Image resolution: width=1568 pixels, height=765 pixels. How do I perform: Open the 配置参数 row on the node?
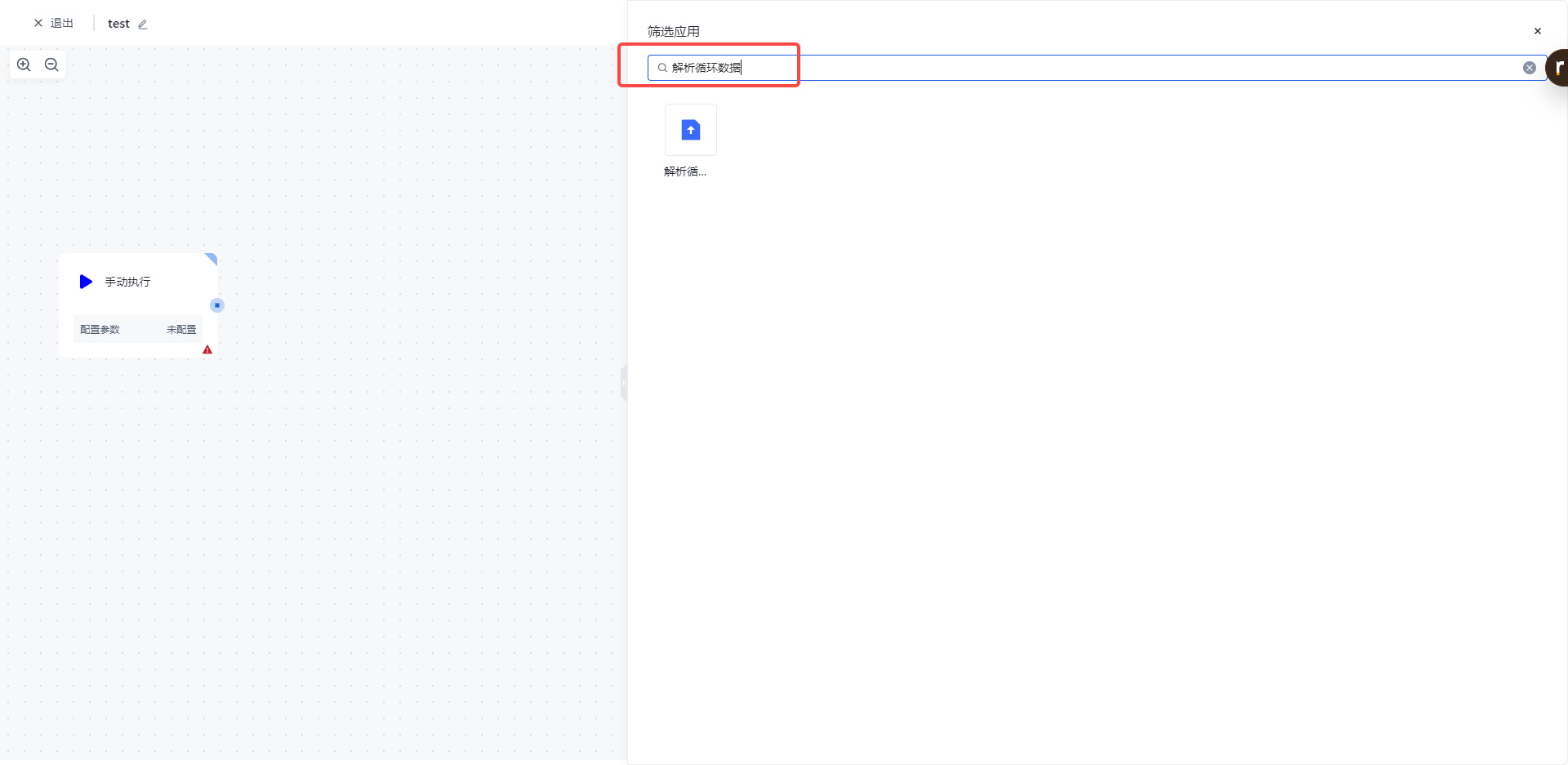100,330
